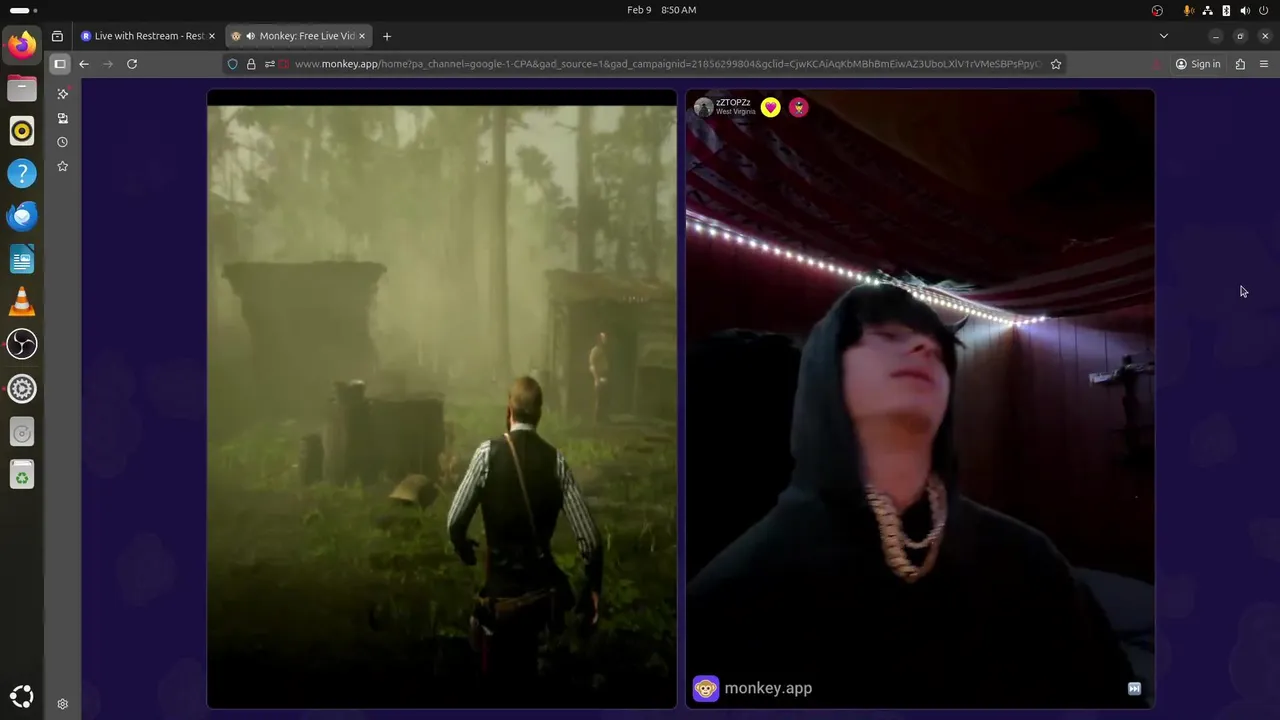The width and height of the screenshot is (1280, 720).
Task: Open the Files manager in dock
Action: tap(22, 88)
